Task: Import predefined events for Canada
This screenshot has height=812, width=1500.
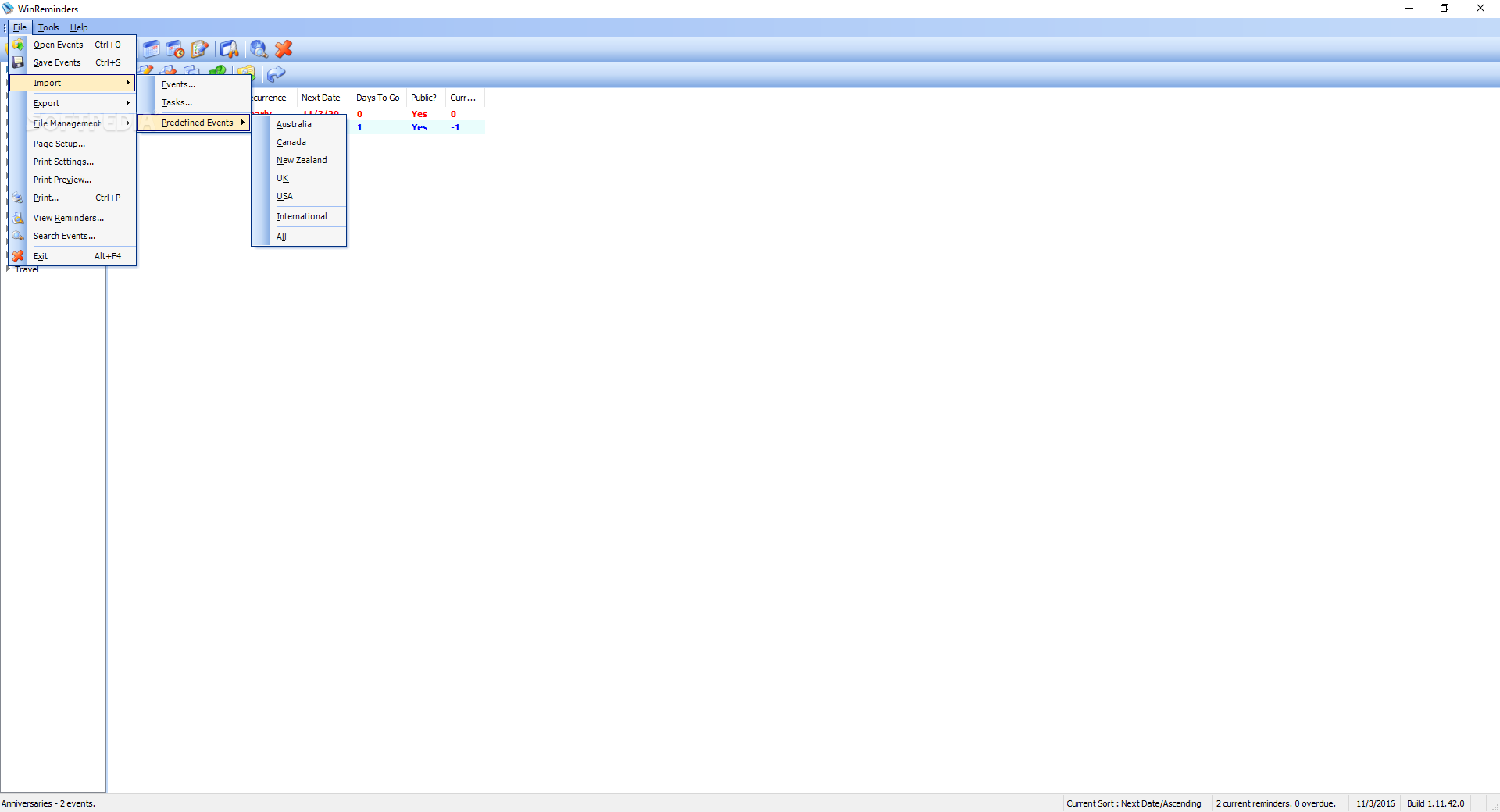Action: tap(299, 142)
